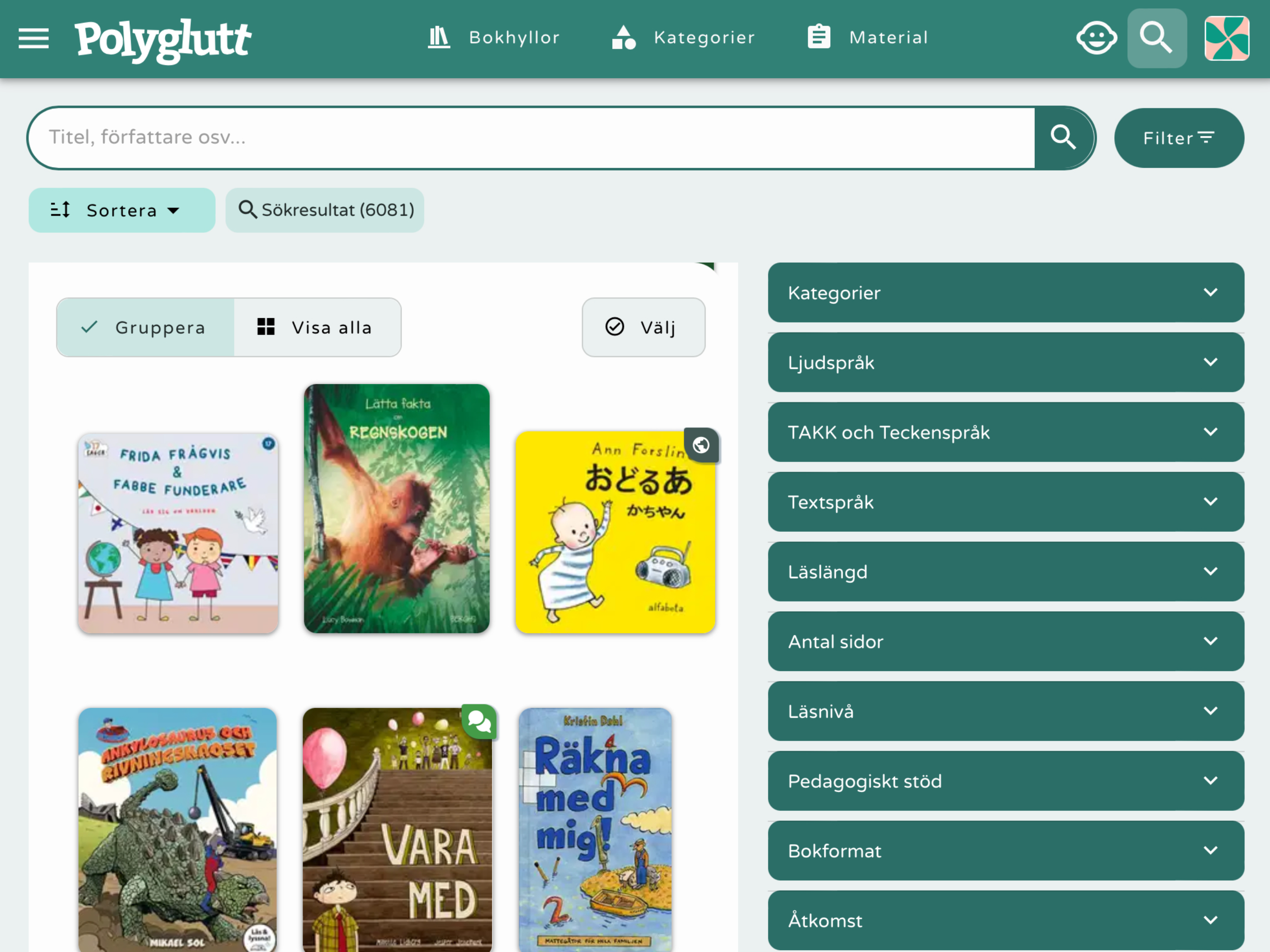Open Material tab
The height and width of the screenshot is (952, 1270).
(868, 37)
